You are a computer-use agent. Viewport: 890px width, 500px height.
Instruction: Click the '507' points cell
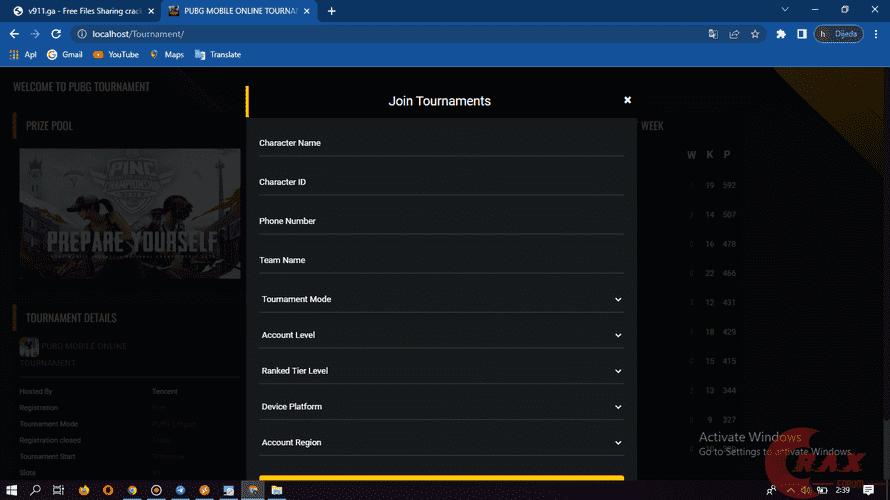[729, 215]
